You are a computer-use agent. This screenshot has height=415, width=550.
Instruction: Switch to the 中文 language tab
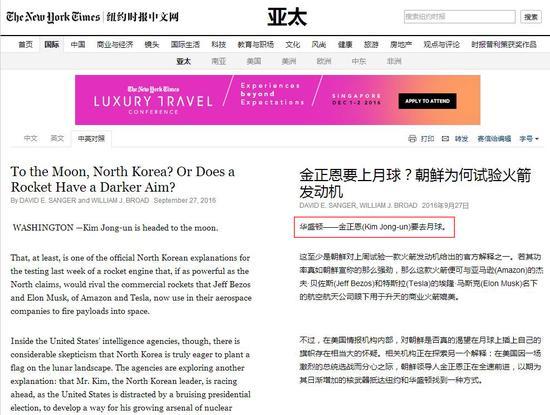[31, 138]
